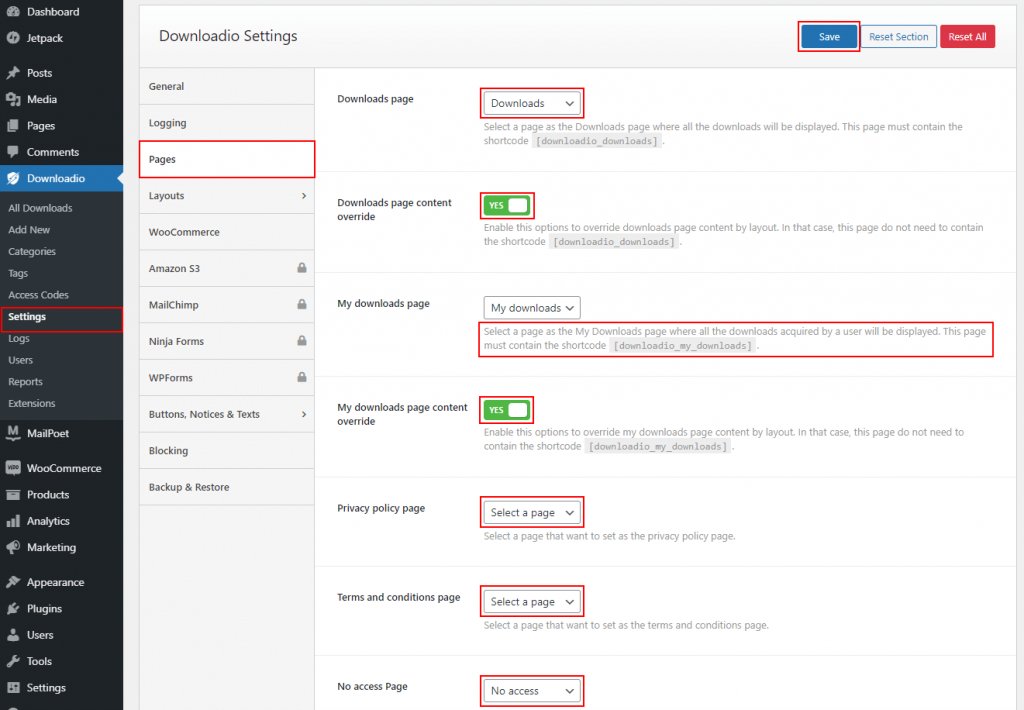Open the Ninja Forms settings tab

click(x=227, y=342)
